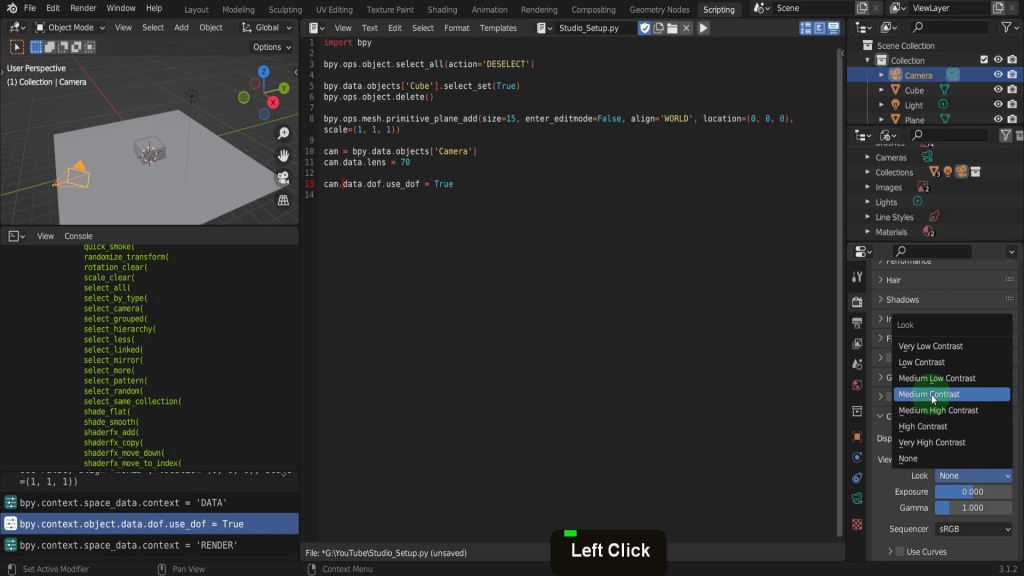Run the script with the play button
This screenshot has height=576, width=1024.
(x=703, y=28)
